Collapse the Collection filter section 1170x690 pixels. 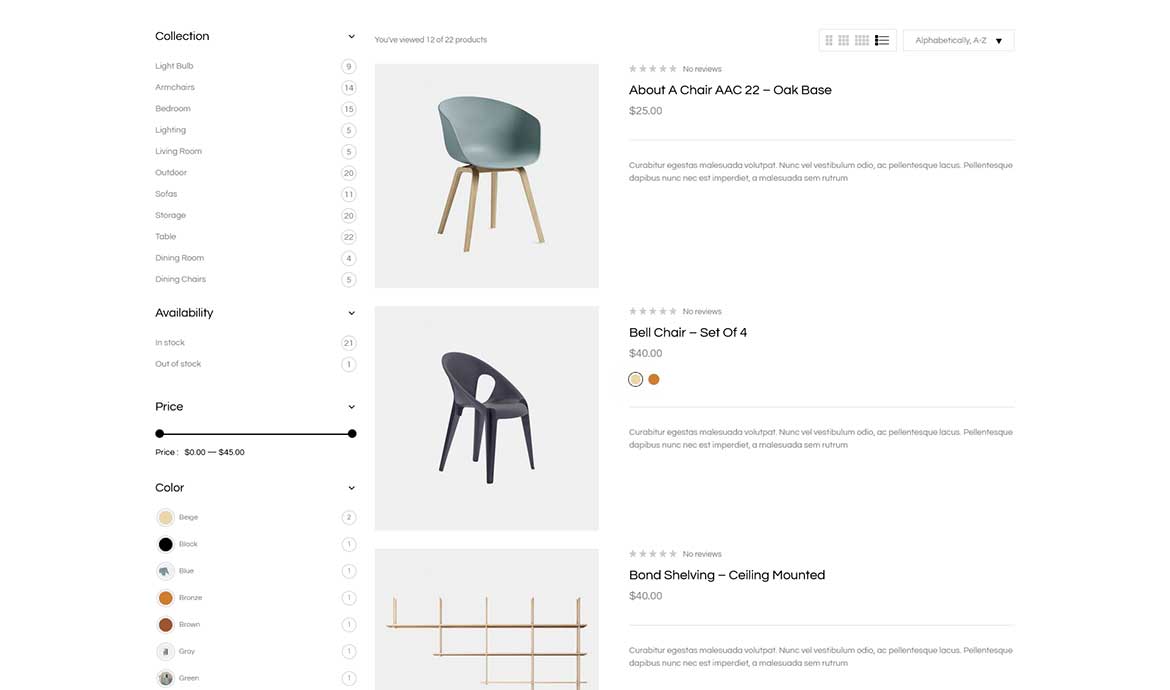[x=351, y=37]
